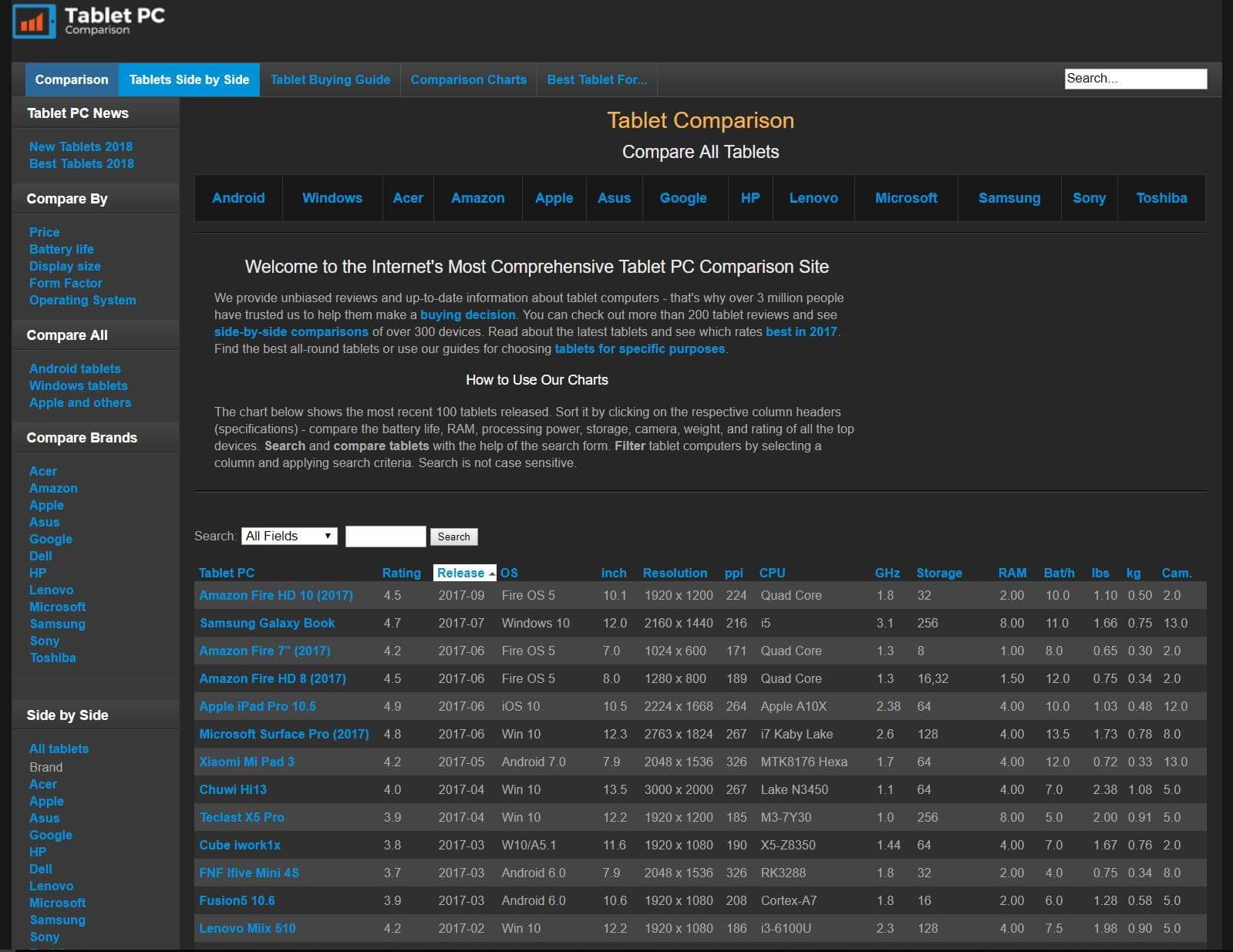The image size is (1233, 952).
Task: Choose Google in the brand bar
Action: pos(683,198)
